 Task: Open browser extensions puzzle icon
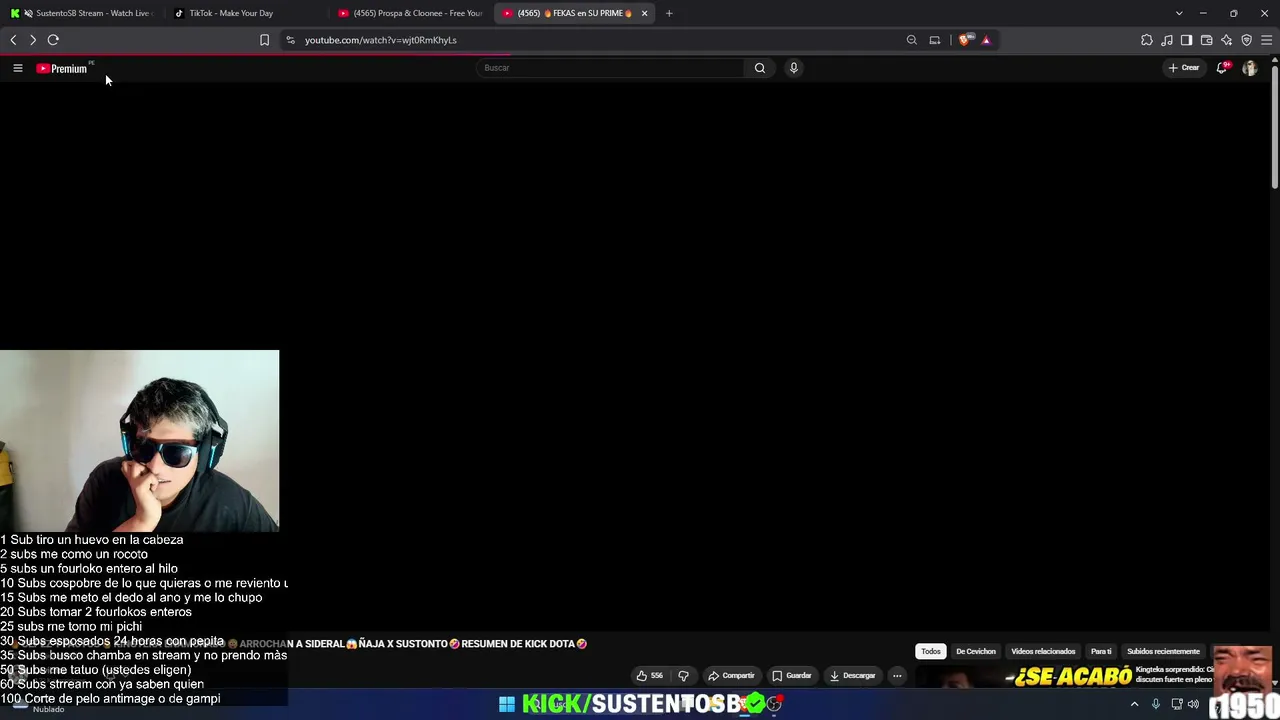[1147, 40]
